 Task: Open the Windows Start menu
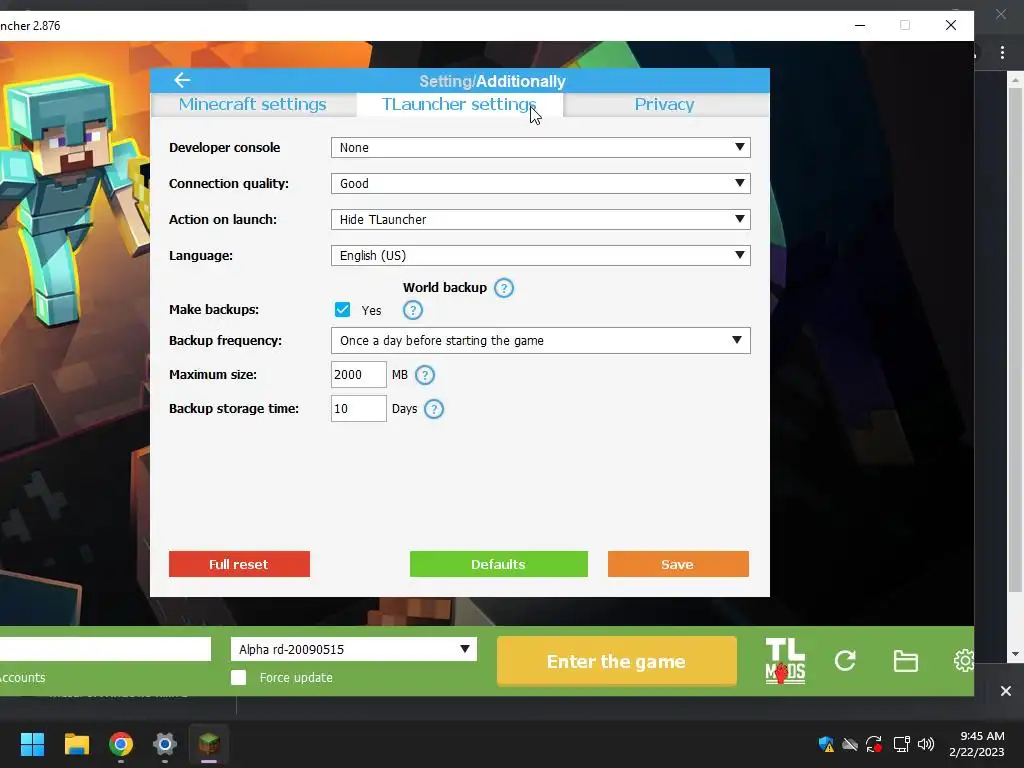coord(32,744)
